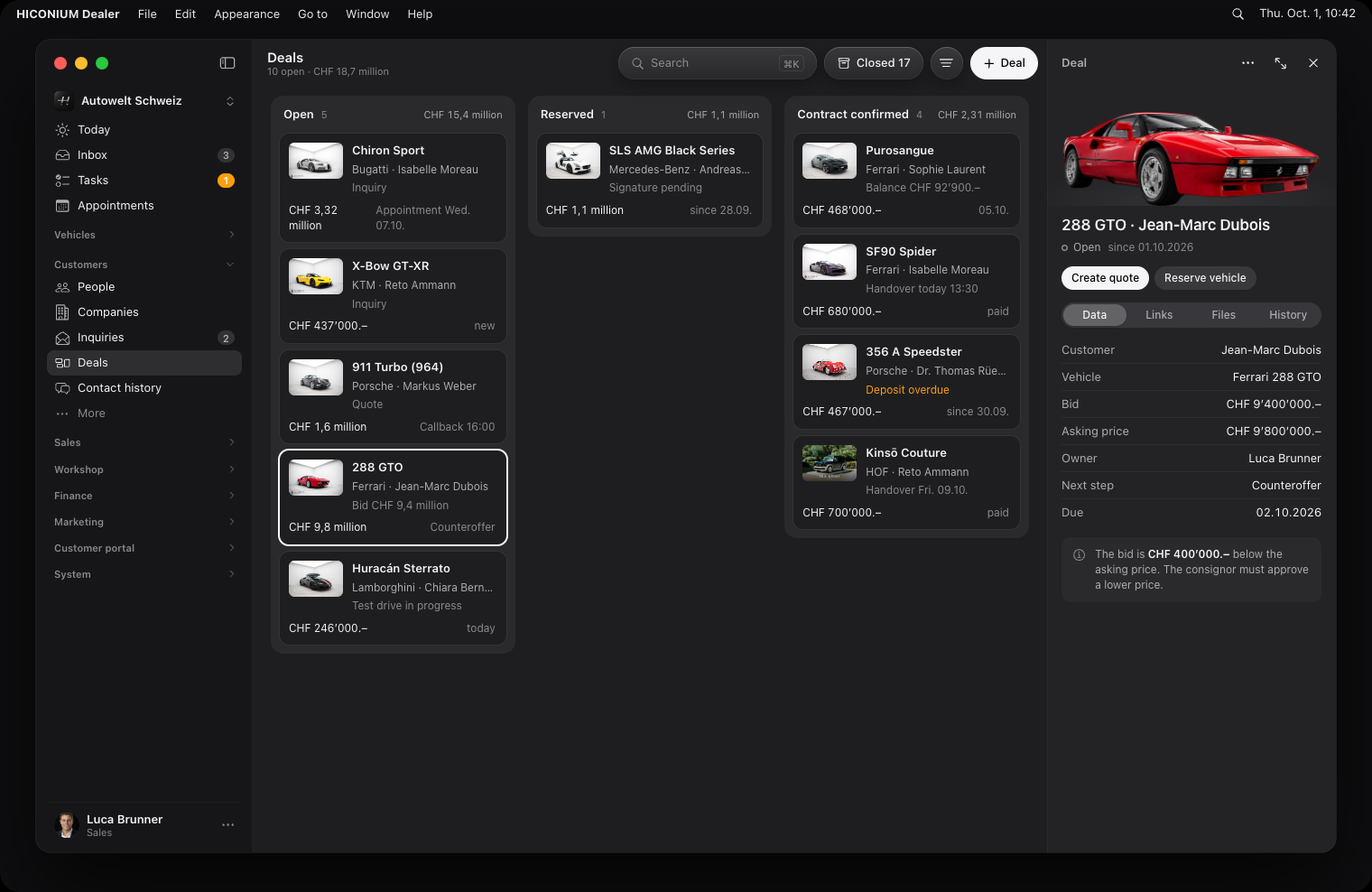
Task: Show More sidebar items
Action: 144,413
